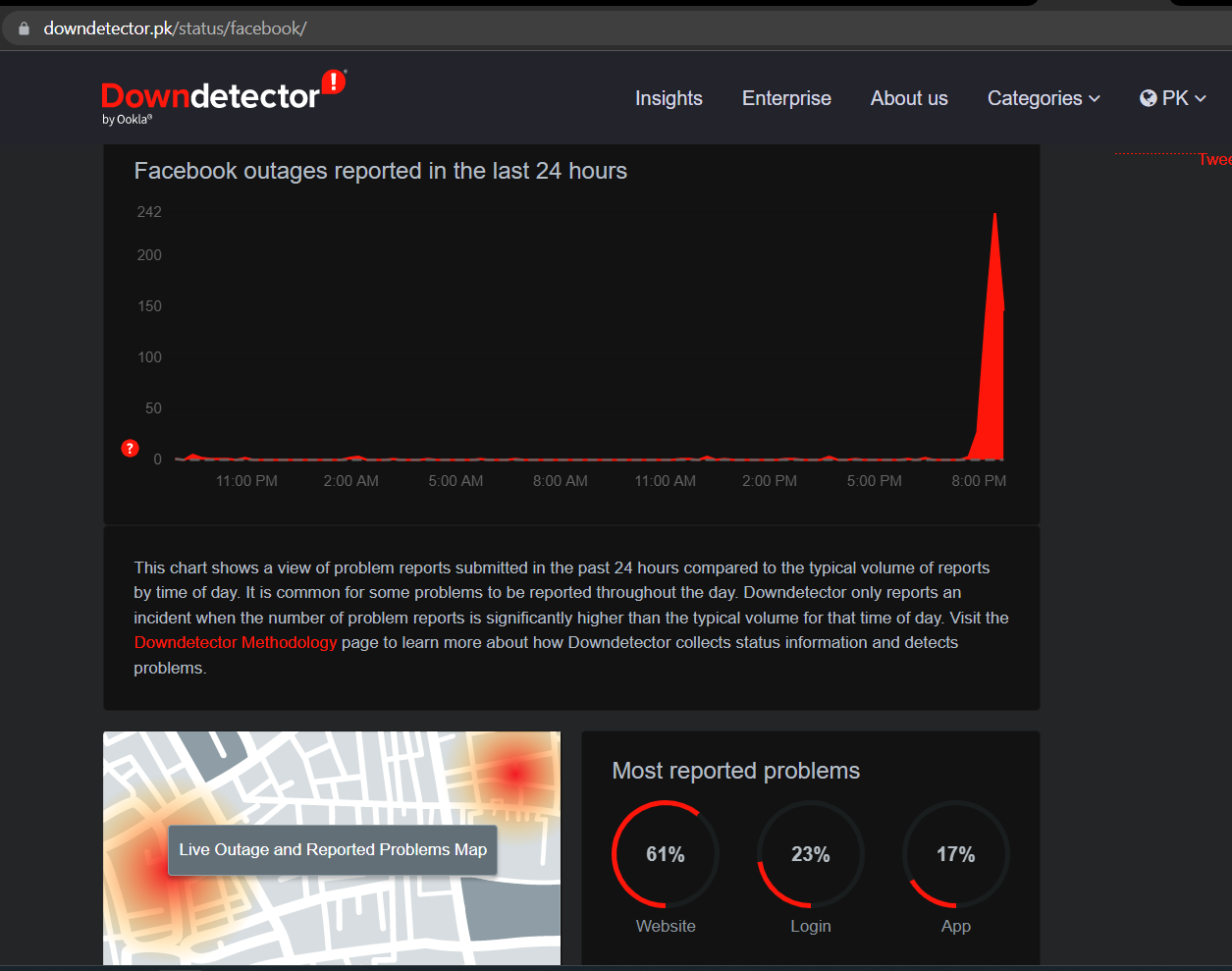1232x971 pixels.
Task: Click the globe icon next to PK
Action: (1149, 98)
